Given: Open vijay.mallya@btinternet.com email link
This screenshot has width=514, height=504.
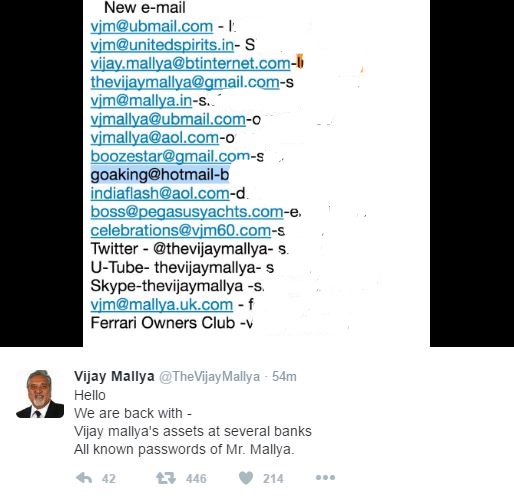Looking at the screenshot, I should (190, 64).
